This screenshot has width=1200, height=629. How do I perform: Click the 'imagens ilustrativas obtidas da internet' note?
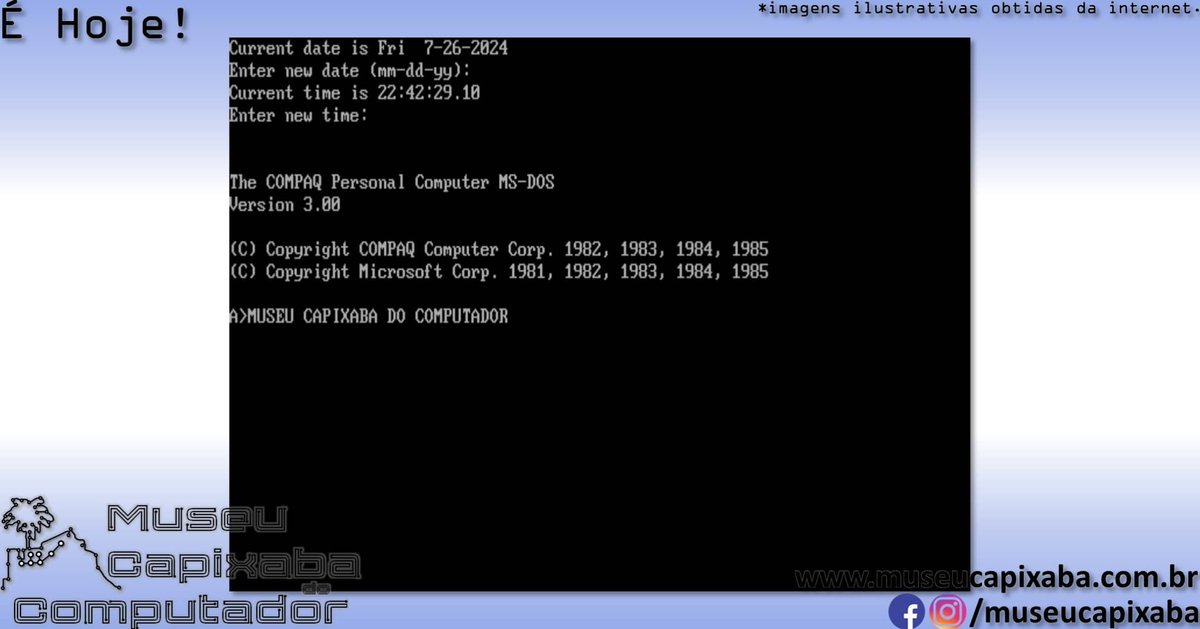coord(978,9)
